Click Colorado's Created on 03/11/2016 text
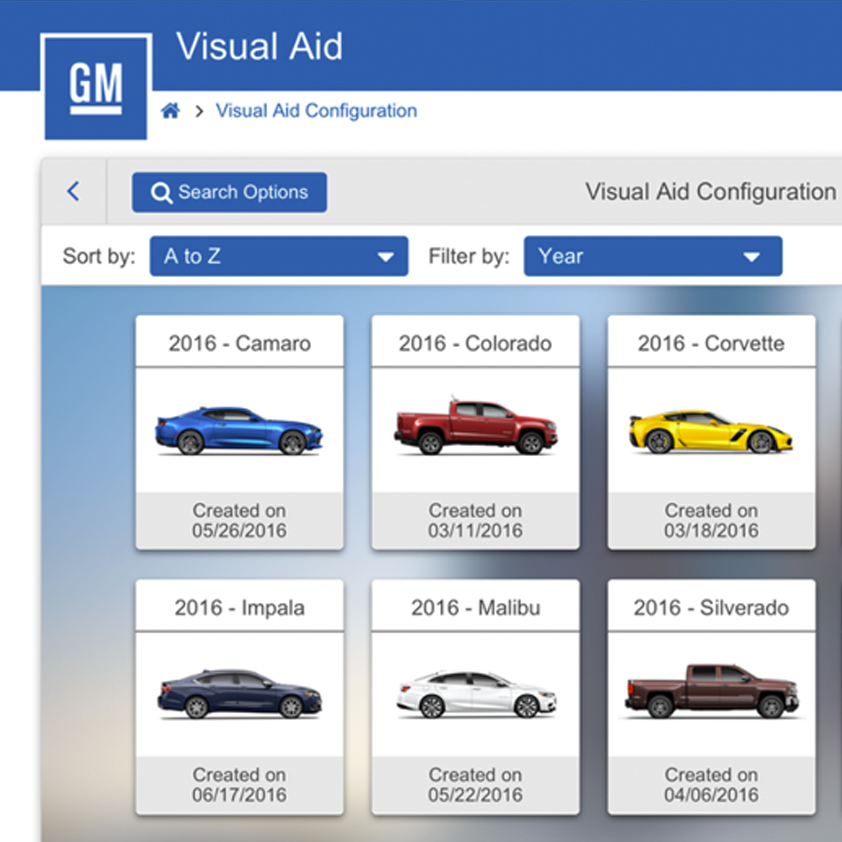The width and height of the screenshot is (842, 842). pos(475,520)
